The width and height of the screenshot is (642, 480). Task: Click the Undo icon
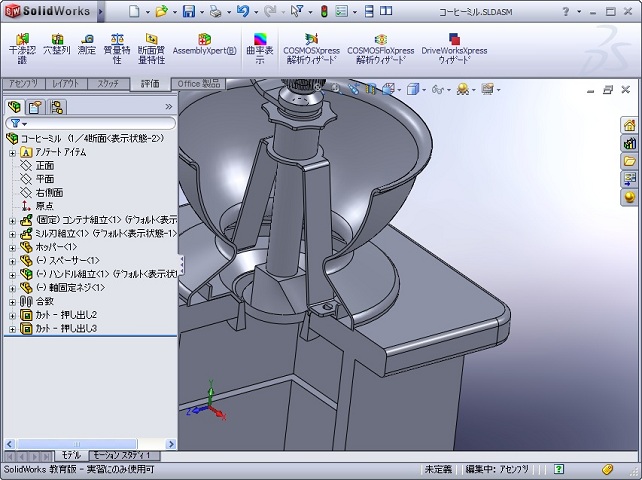(243, 11)
